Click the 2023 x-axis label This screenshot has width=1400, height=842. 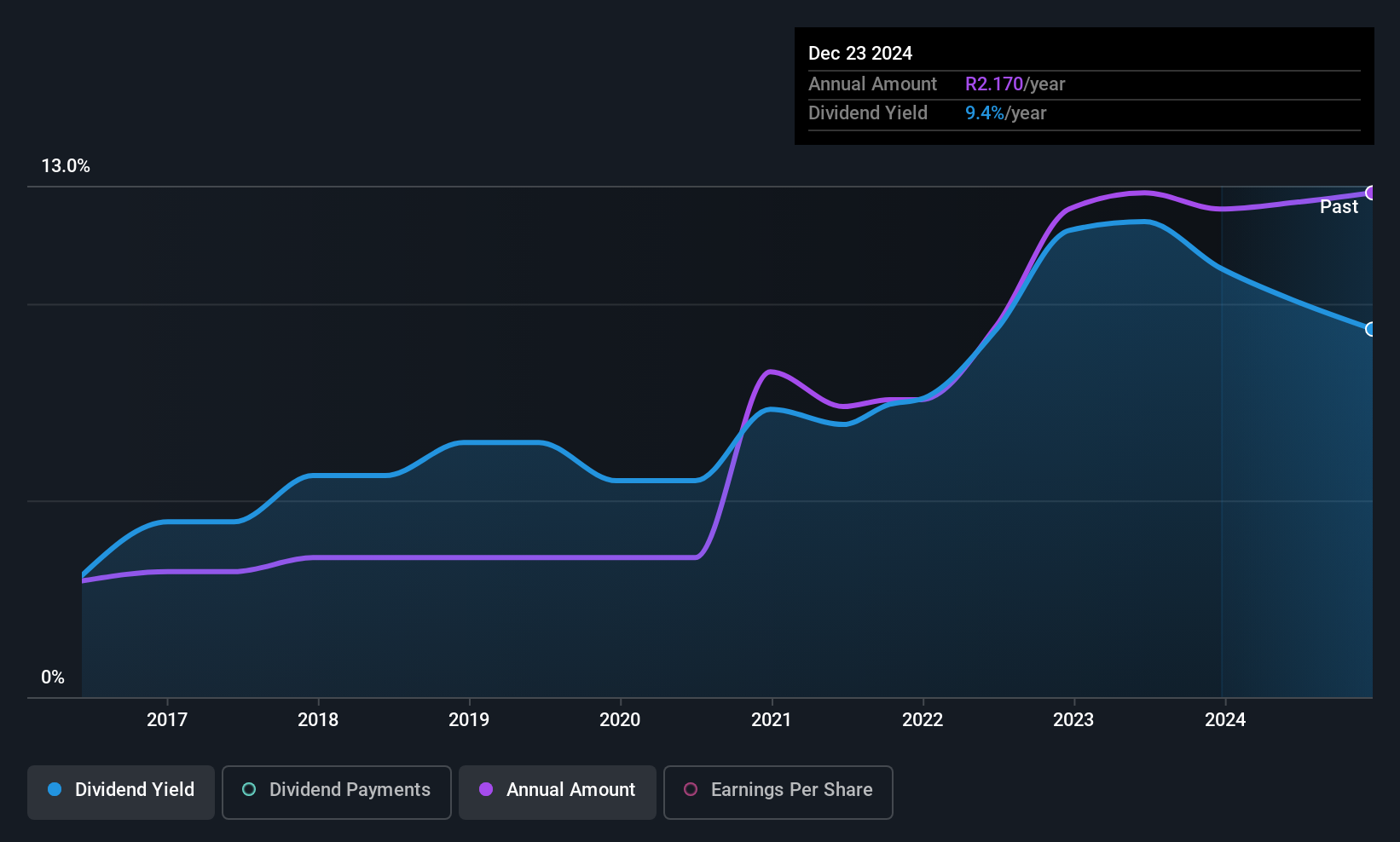pyautogui.click(x=1073, y=719)
